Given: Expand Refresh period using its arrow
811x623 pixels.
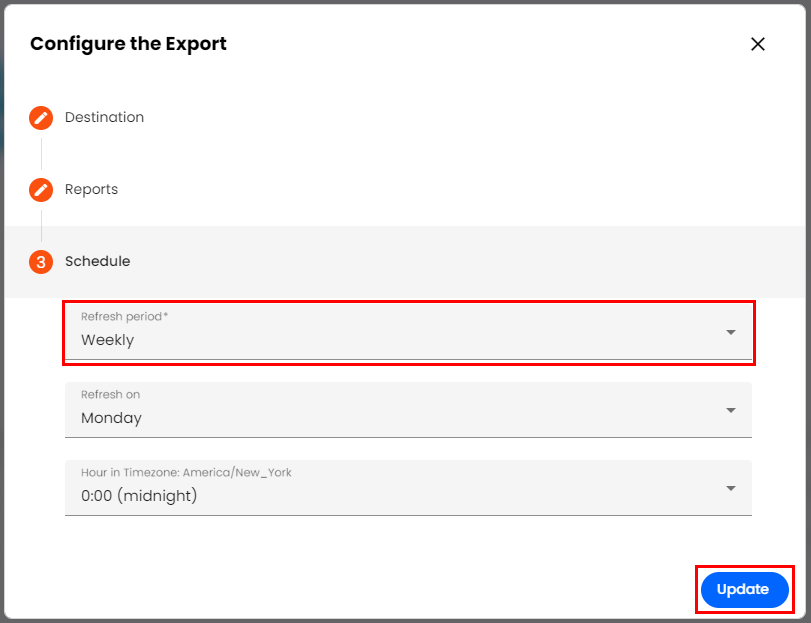Looking at the screenshot, I should tap(731, 332).
